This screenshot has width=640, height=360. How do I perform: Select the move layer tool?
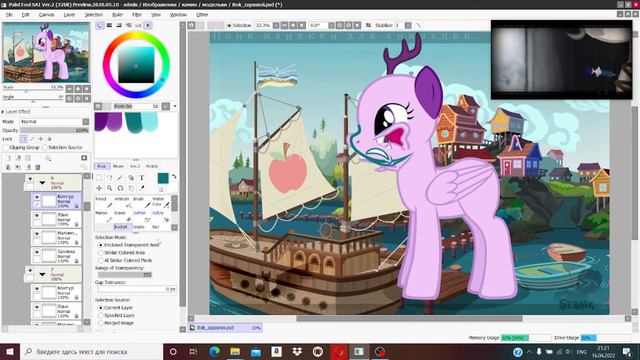[99, 188]
